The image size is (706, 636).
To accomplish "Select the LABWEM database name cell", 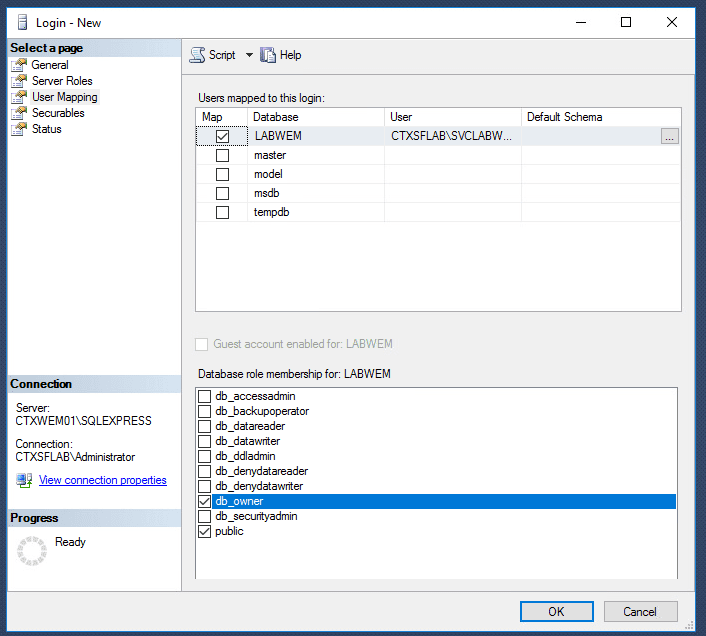I will coord(316,136).
